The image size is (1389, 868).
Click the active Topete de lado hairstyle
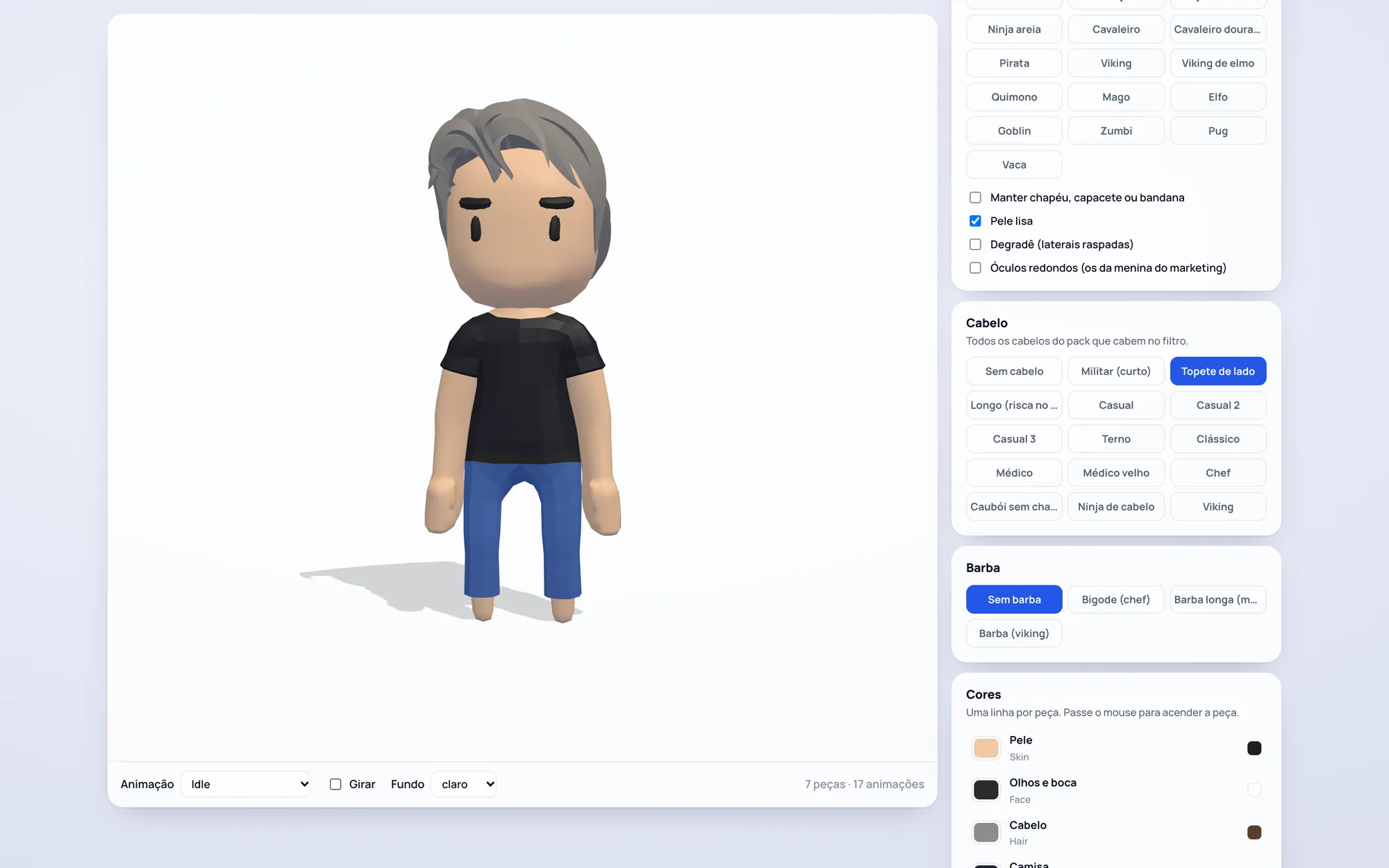[1218, 371]
